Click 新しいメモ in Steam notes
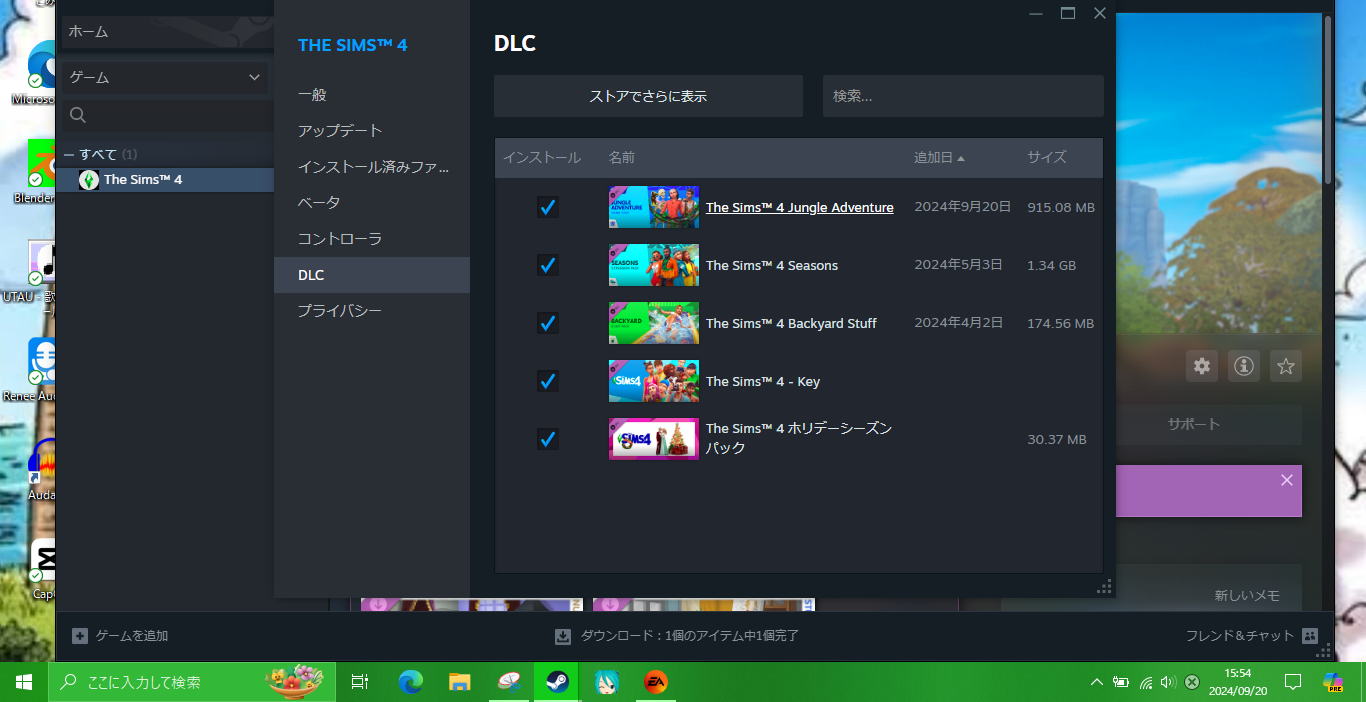The image size is (1366, 702). 1247,595
